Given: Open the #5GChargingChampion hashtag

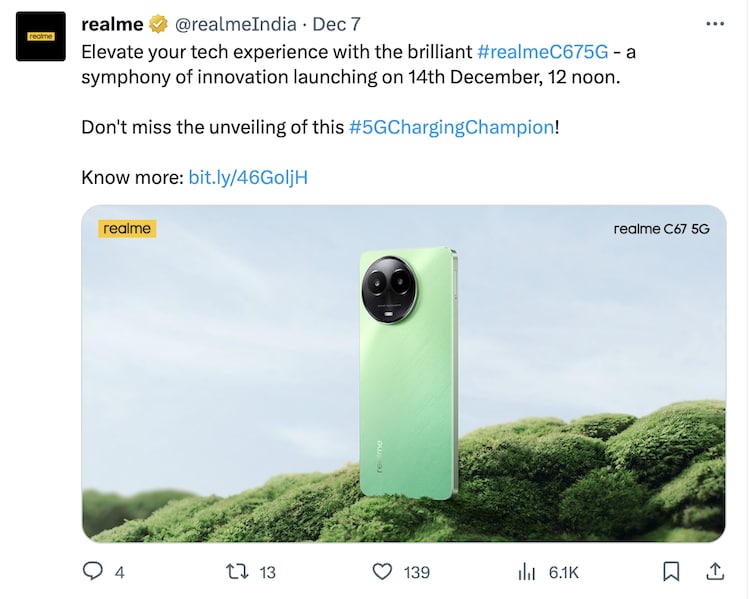Looking at the screenshot, I should (x=450, y=128).
